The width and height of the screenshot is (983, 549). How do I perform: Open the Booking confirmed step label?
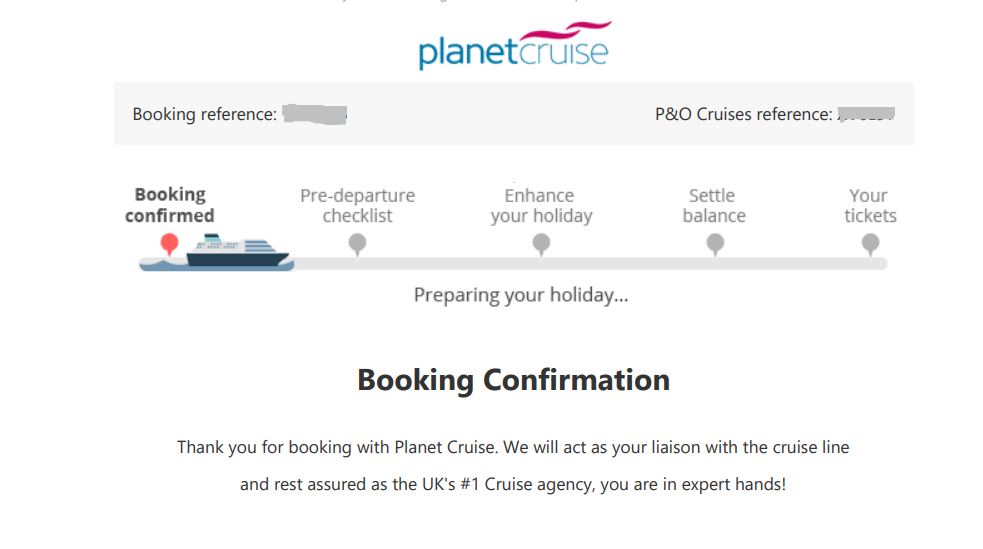(x=170, y=205)
